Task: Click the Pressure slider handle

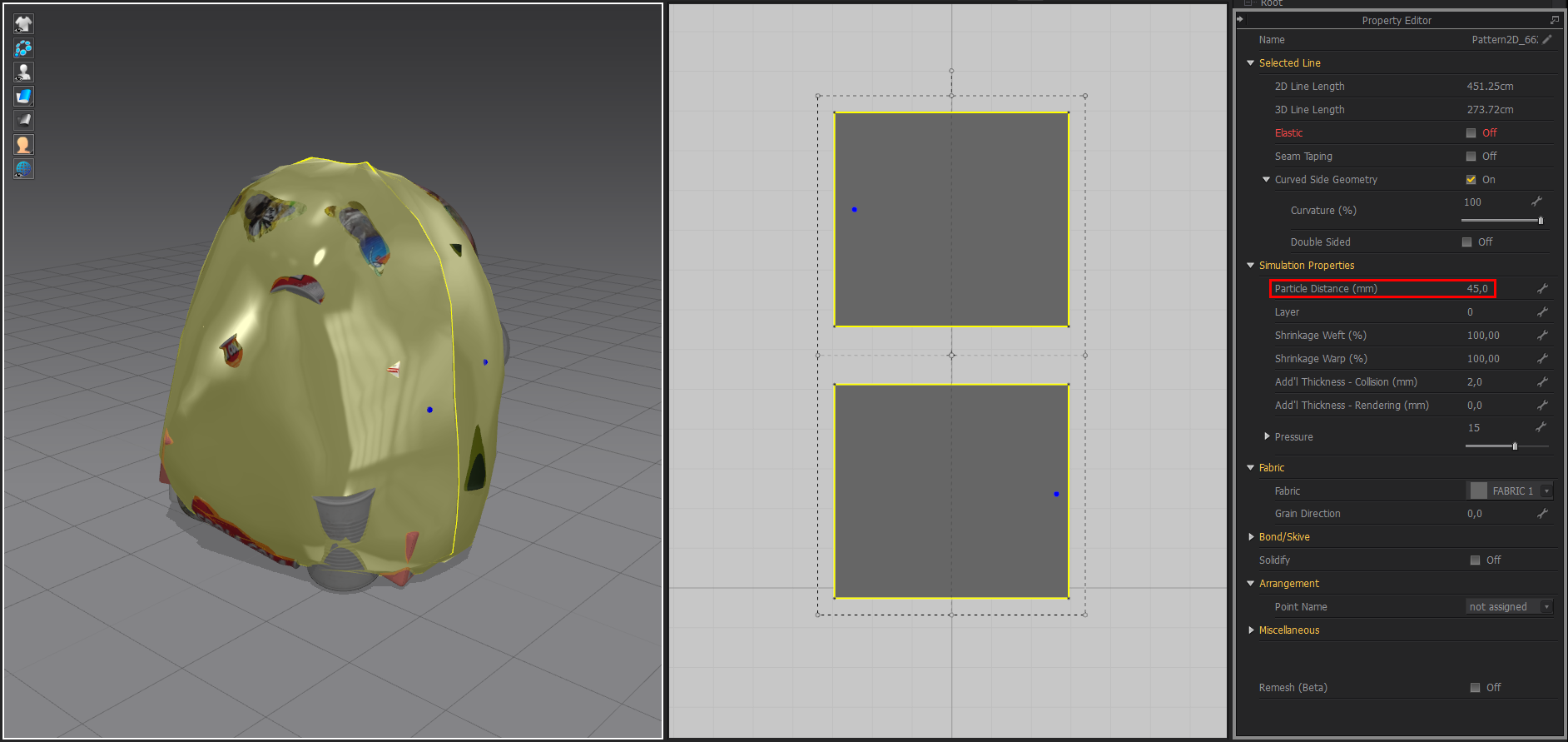Action: (1515, 446)
